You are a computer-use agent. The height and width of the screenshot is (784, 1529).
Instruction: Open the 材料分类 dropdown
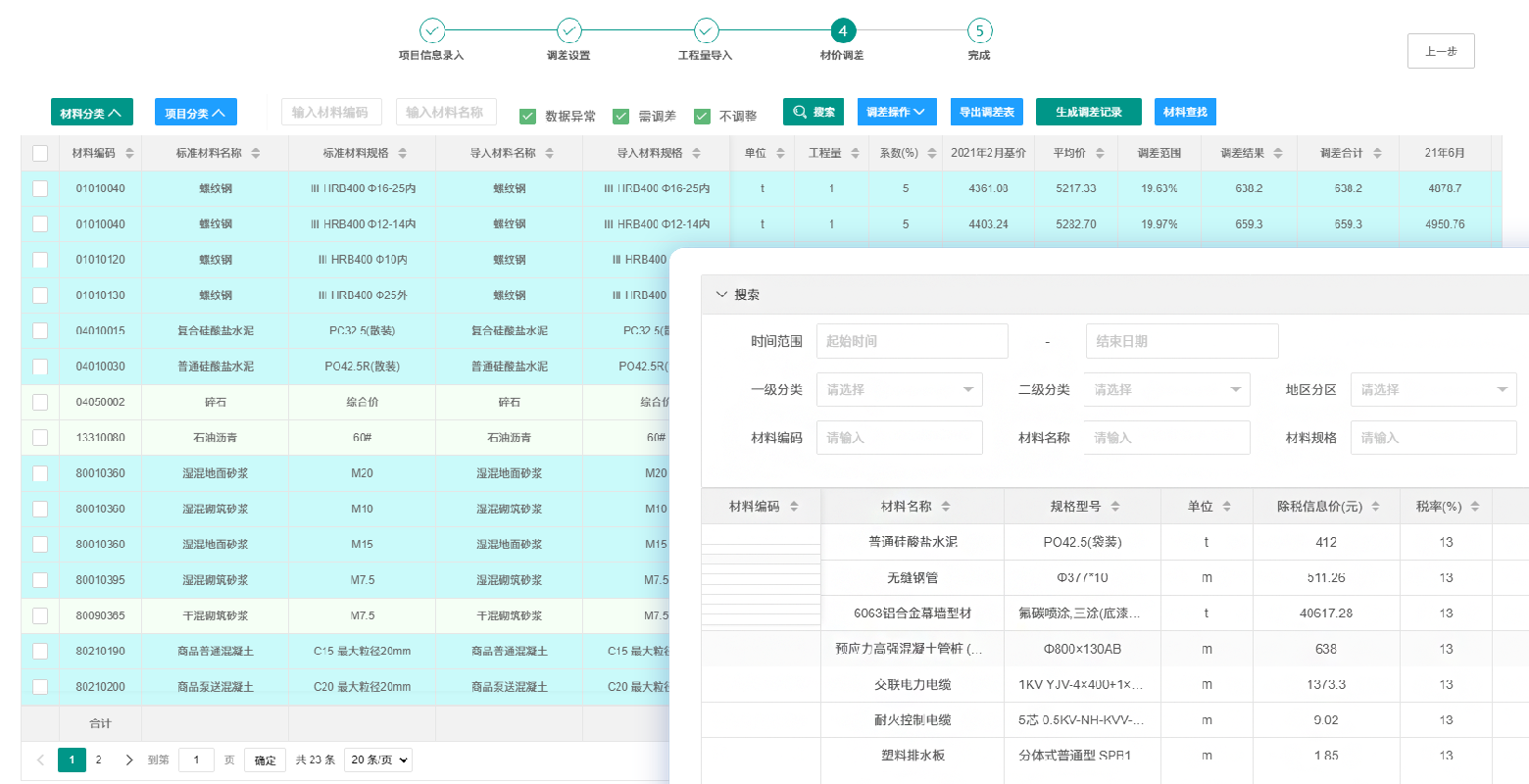(91, 113)
